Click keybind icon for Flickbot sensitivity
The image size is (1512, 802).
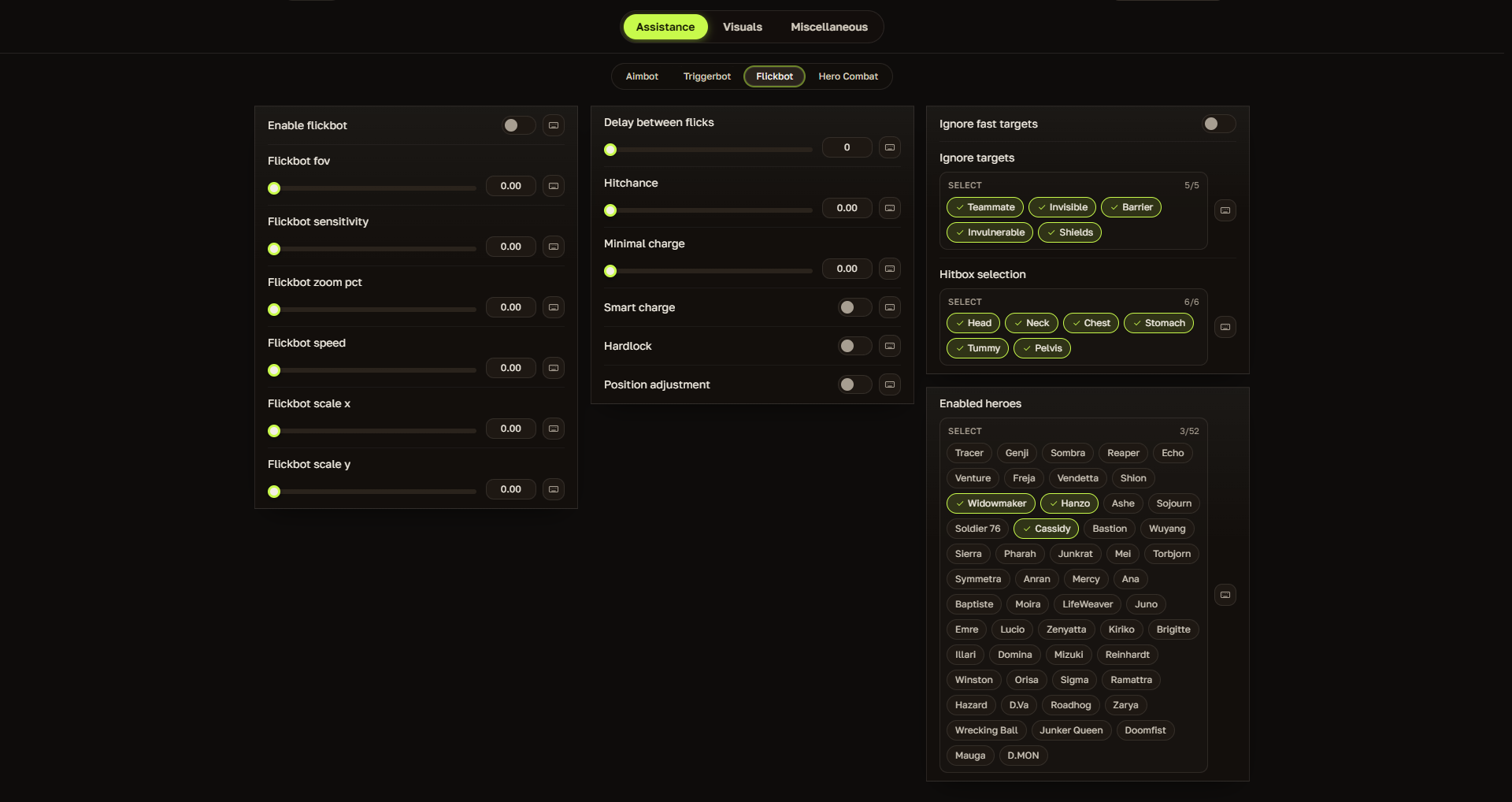(x=554, y=247)
